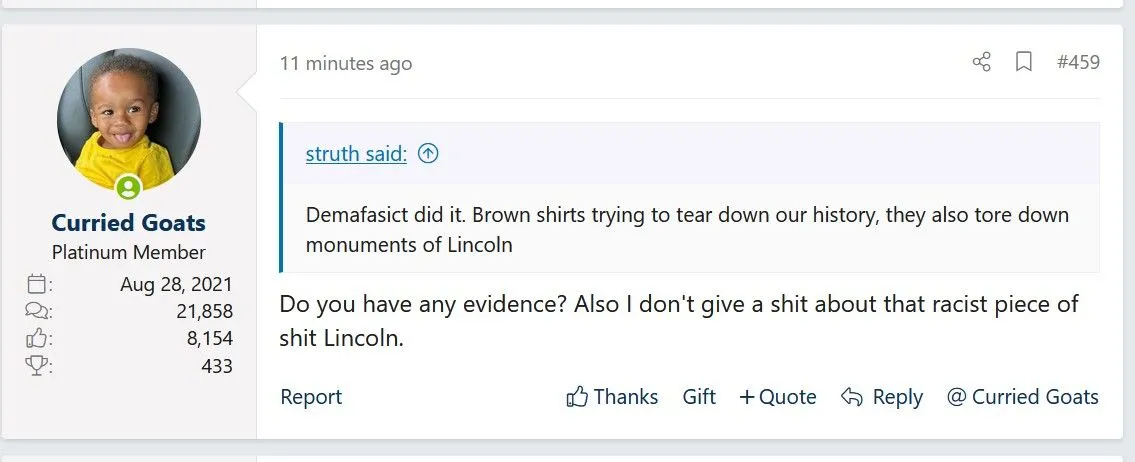Click the calendar joined-date icon
The width and height of the screenshot is (1135, 462).
36,283
